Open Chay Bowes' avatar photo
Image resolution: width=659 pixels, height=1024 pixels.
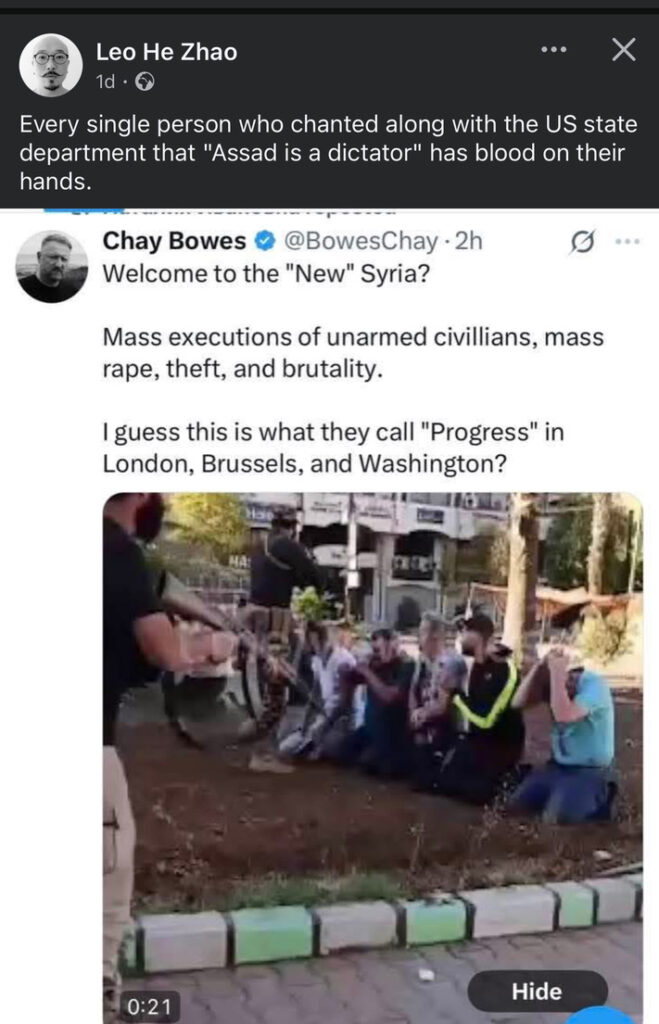(x=52, y=266)
